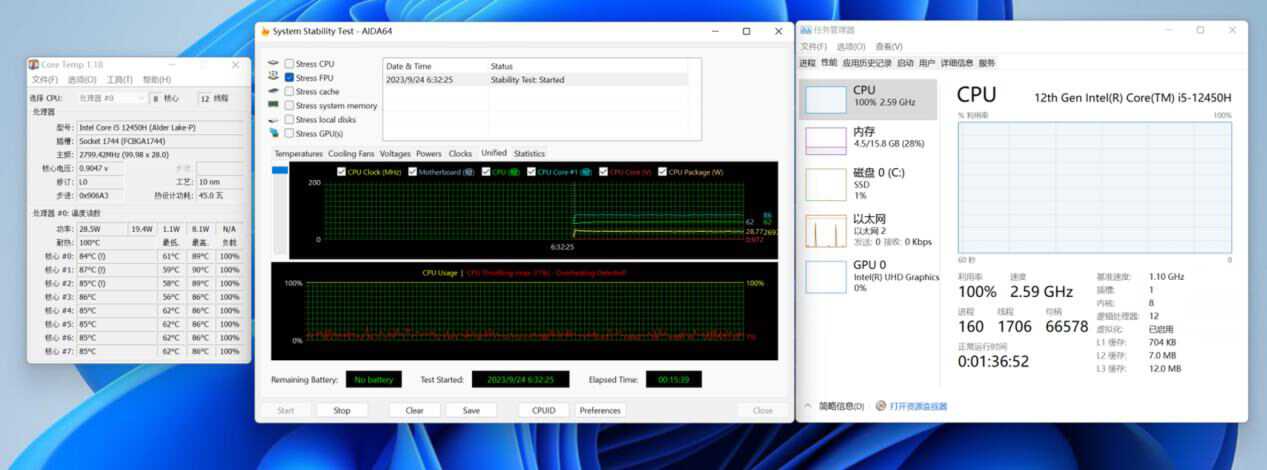
Task: Open the Powers tab
Action: (429, 153)
